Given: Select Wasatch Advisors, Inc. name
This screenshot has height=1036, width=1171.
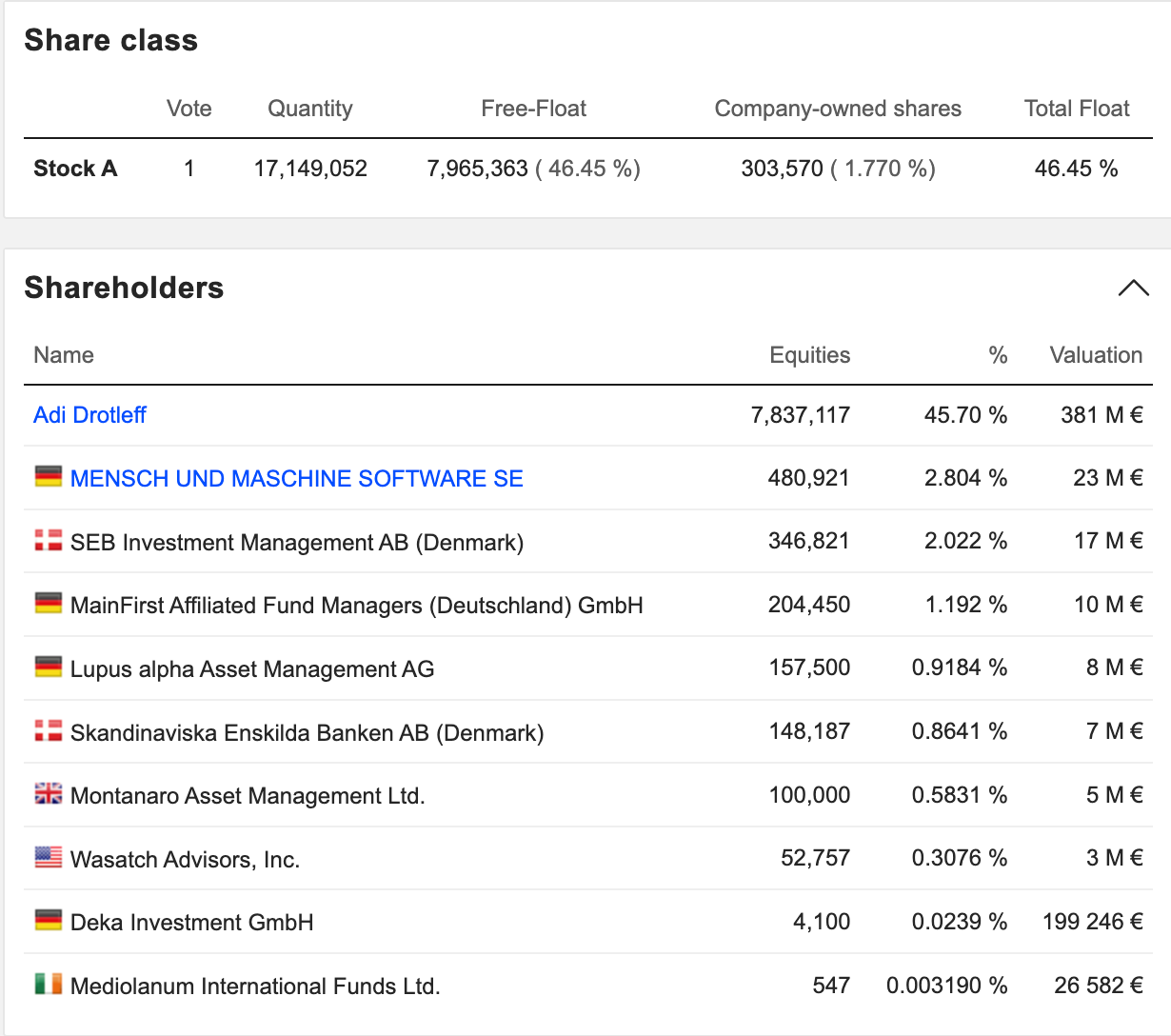Looking at the screenshot, I should click(186, 860).
